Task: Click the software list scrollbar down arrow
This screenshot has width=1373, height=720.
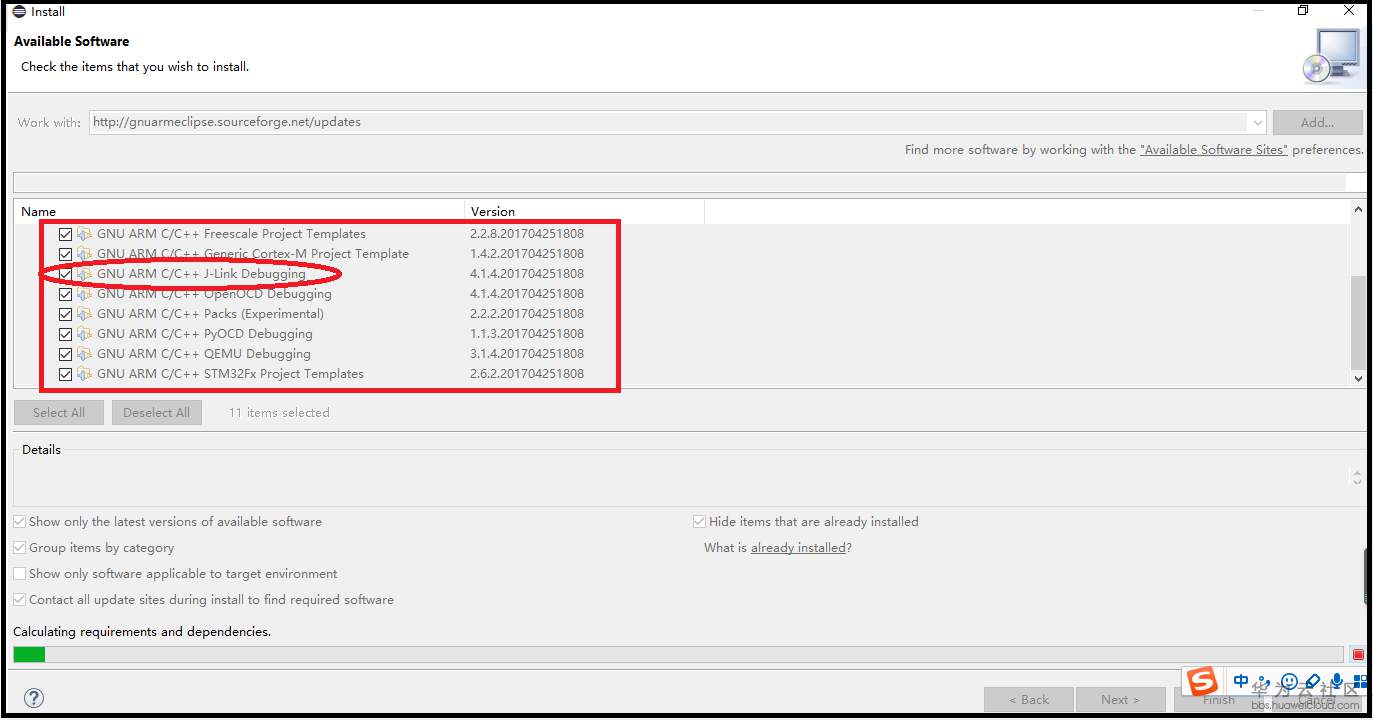Action: tap(1358, 379)
